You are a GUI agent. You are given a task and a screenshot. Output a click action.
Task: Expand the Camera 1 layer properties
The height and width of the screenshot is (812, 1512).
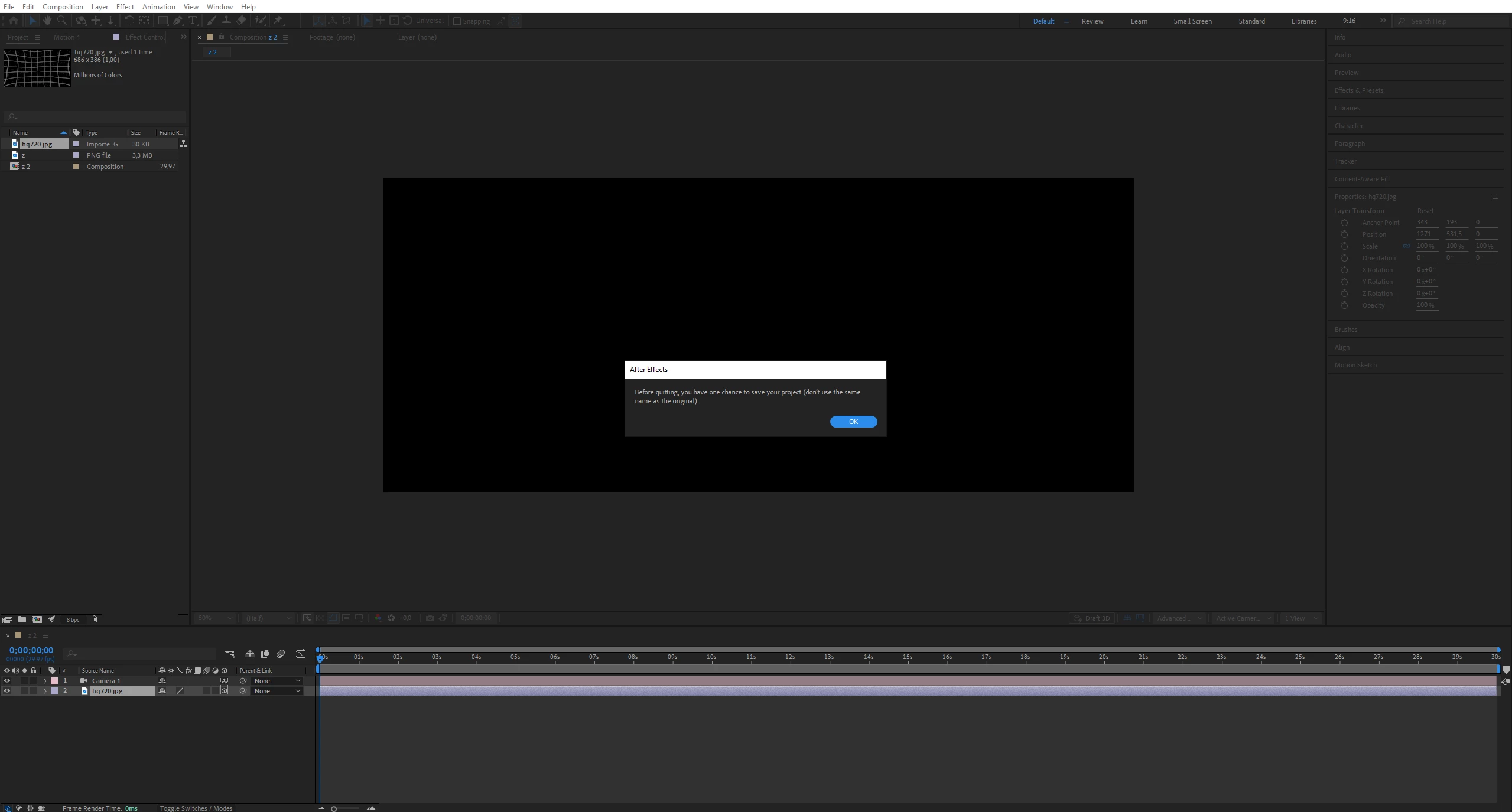click(x=45, y=681)
